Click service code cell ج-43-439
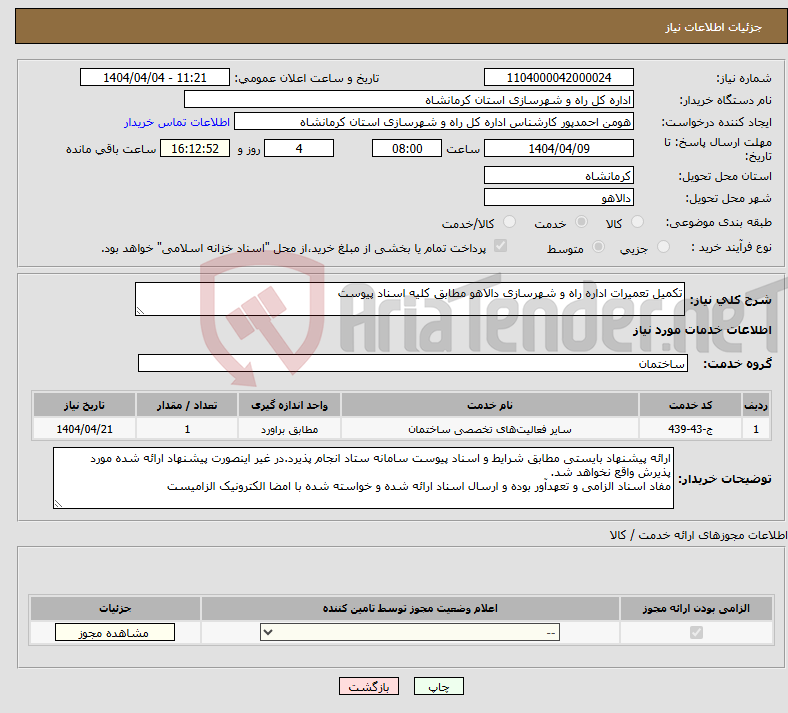 pyautogui.click(x=691, y=429)
